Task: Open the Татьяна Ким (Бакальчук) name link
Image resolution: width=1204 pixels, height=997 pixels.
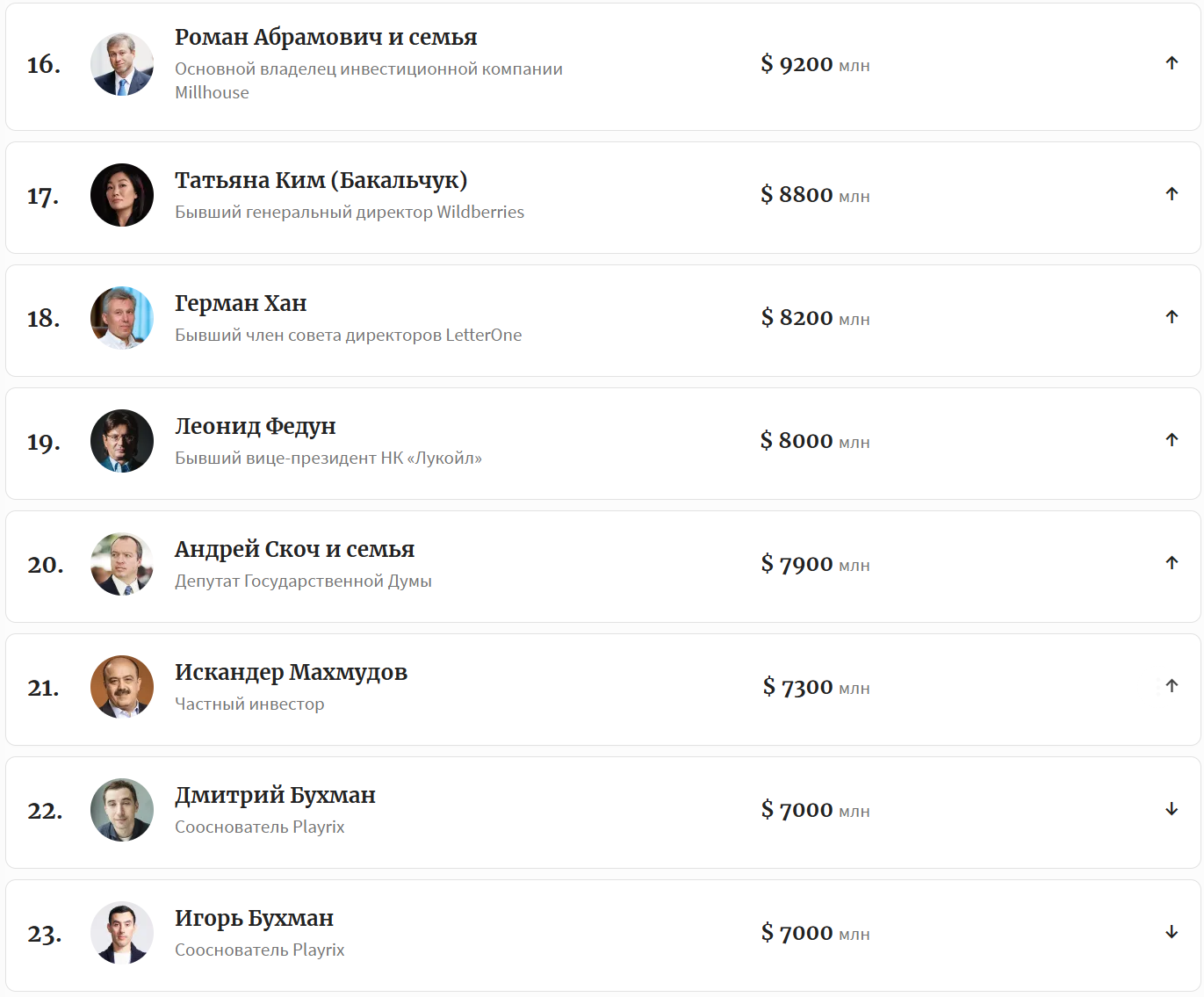Action: click(321, 180)
